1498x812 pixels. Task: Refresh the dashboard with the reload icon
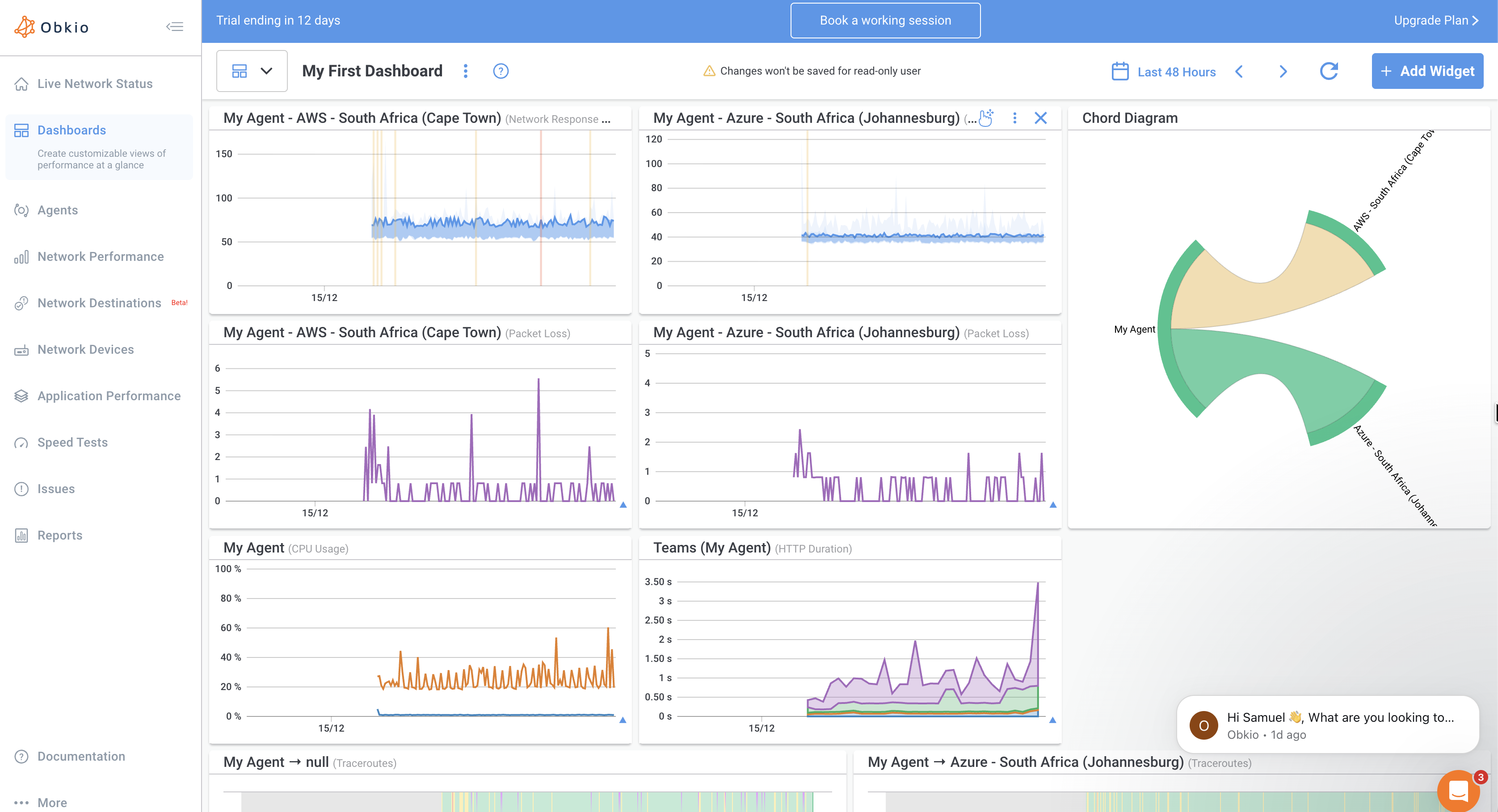pos(1330,71)
